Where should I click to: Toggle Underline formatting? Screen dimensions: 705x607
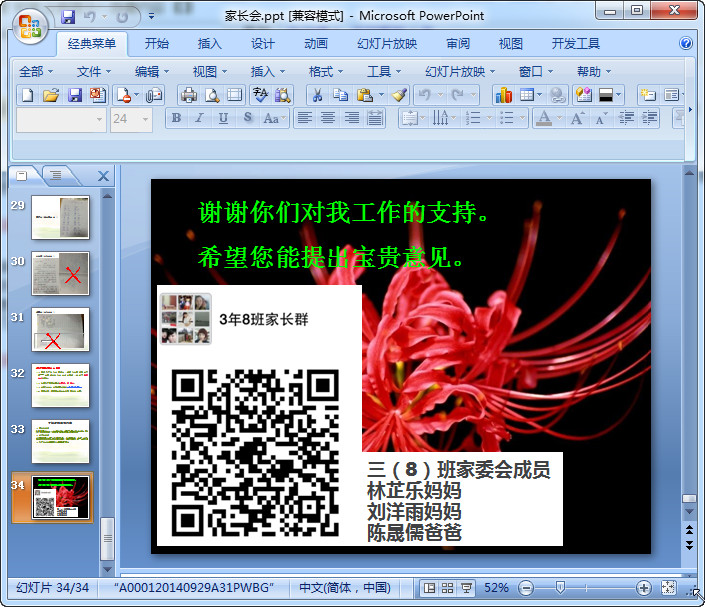pos(223,118)
